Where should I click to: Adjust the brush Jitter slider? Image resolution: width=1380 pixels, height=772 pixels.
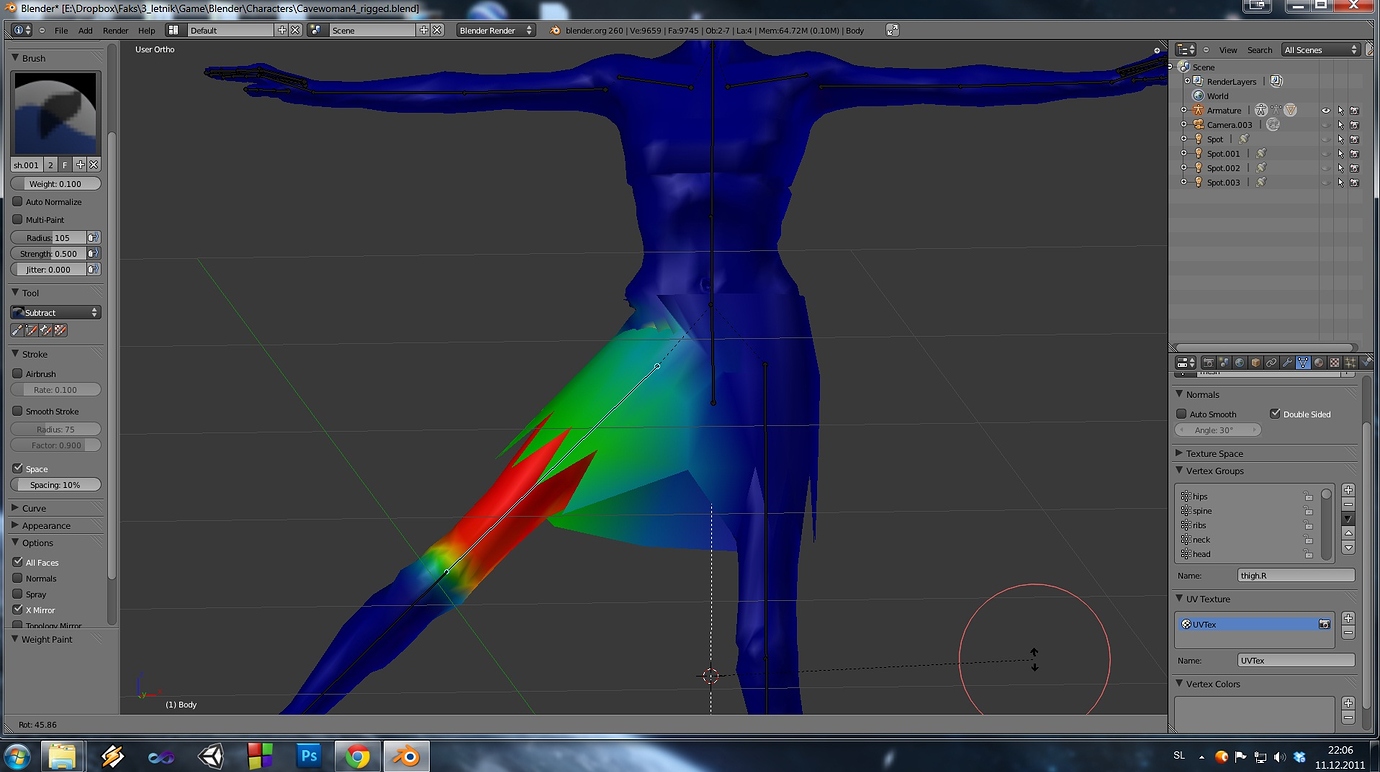[x=48, y=270]
